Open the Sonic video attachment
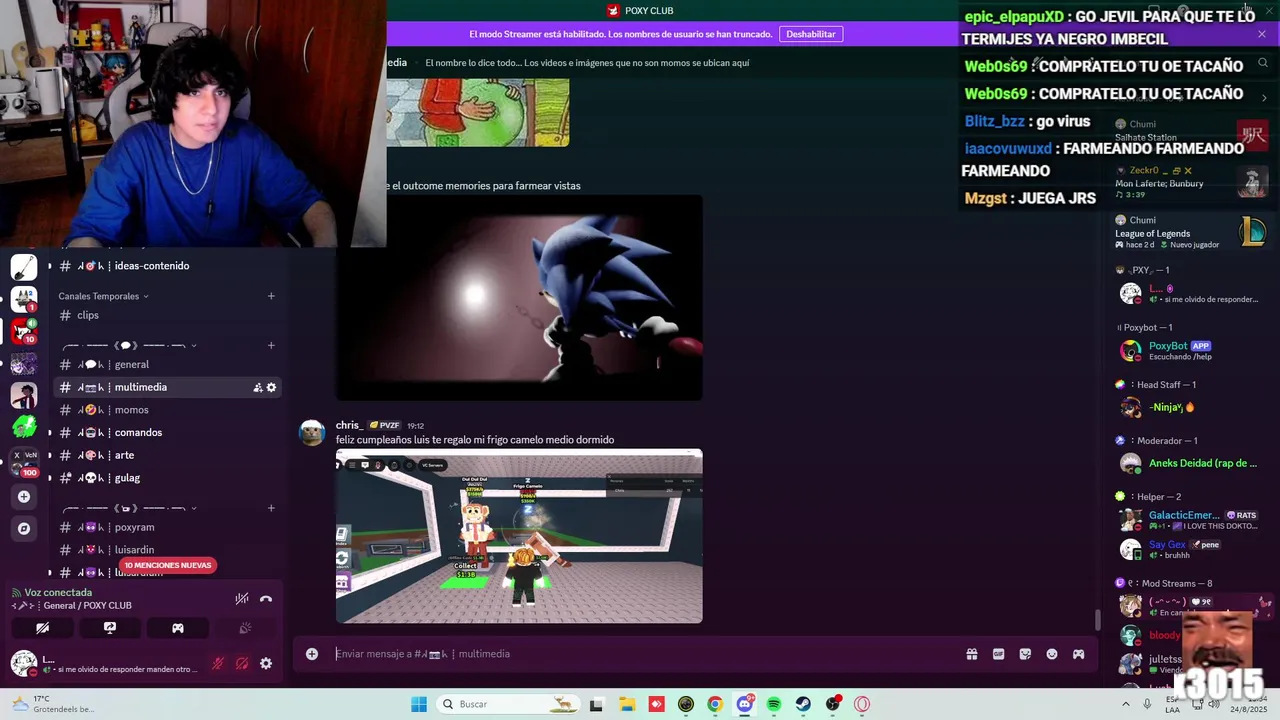Screen dimensions: 1280x720 [x=519, y=298]
